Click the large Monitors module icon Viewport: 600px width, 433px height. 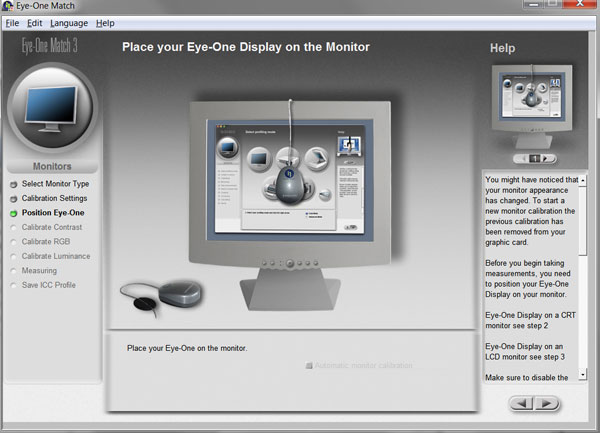click(52, 107)
